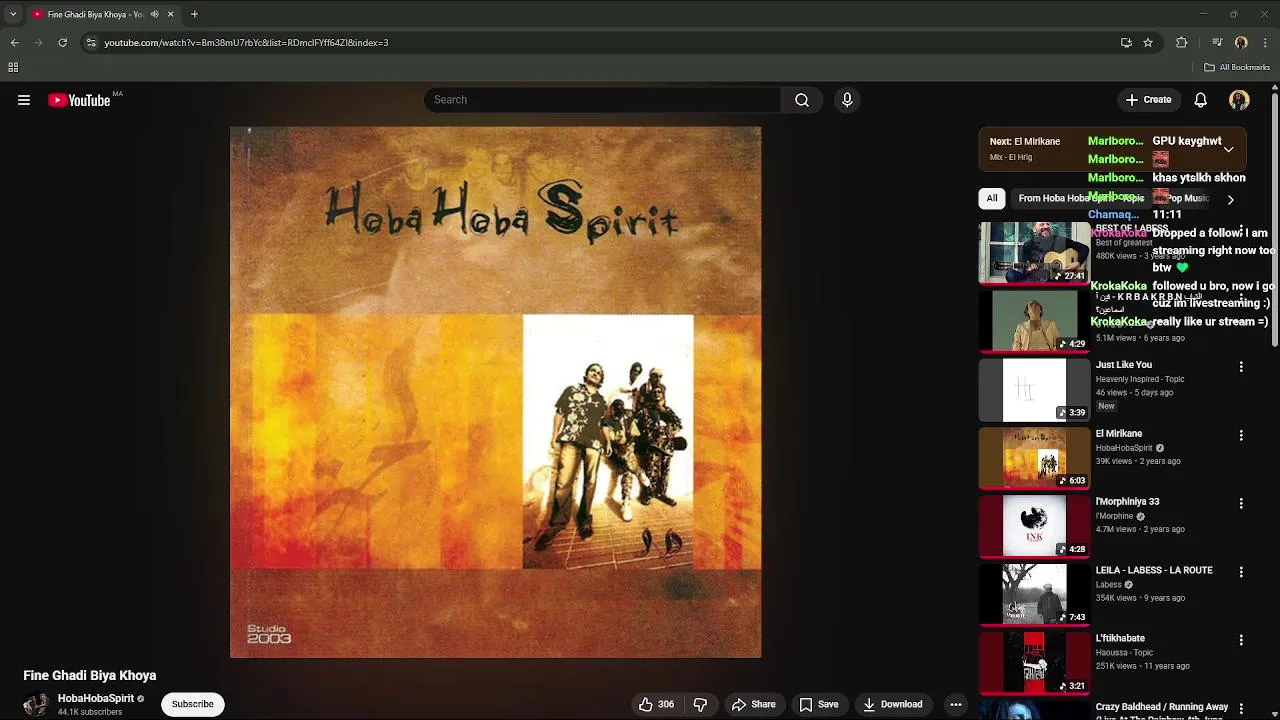The image size is (1280, 720).
Task: Expand the Next: El Mirikane queue panel
Action: [x=1228, y=149]
